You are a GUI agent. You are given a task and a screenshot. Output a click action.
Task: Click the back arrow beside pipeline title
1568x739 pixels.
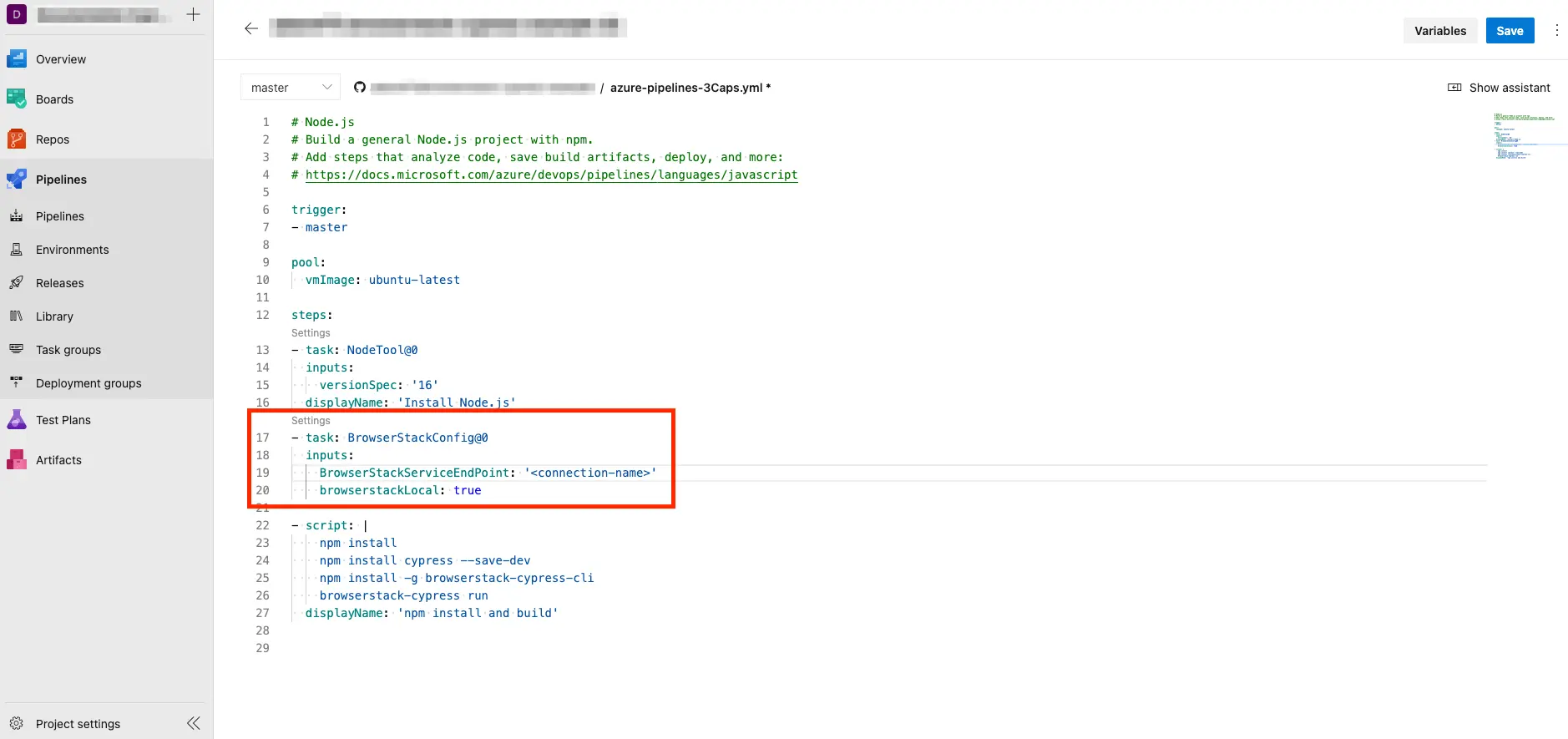click(251, 28)
